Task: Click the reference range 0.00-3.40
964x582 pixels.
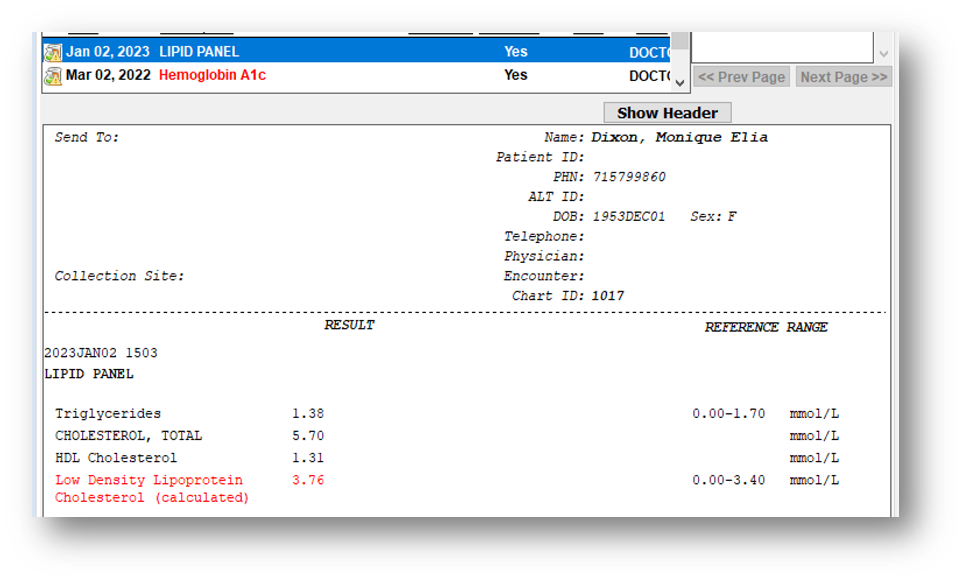Action: [729, 480]
